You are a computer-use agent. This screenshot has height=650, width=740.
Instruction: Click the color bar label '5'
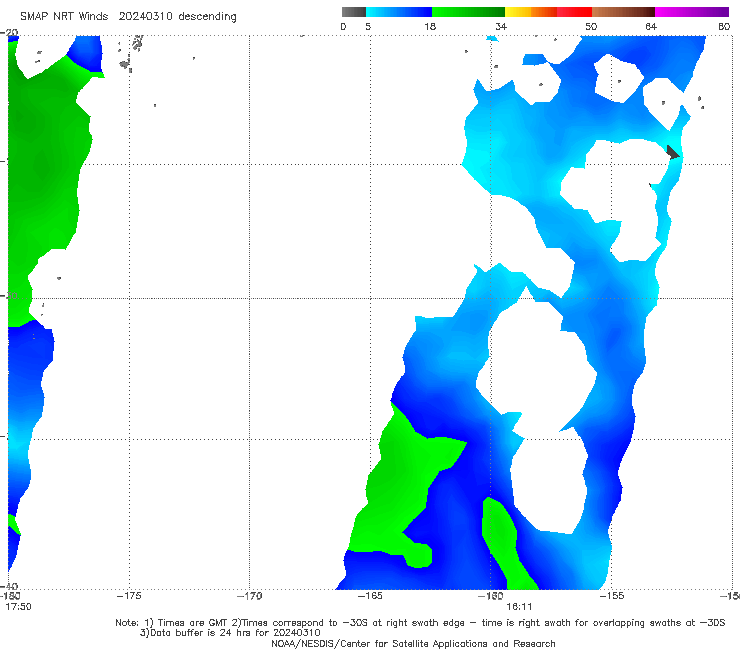(368, 26)
